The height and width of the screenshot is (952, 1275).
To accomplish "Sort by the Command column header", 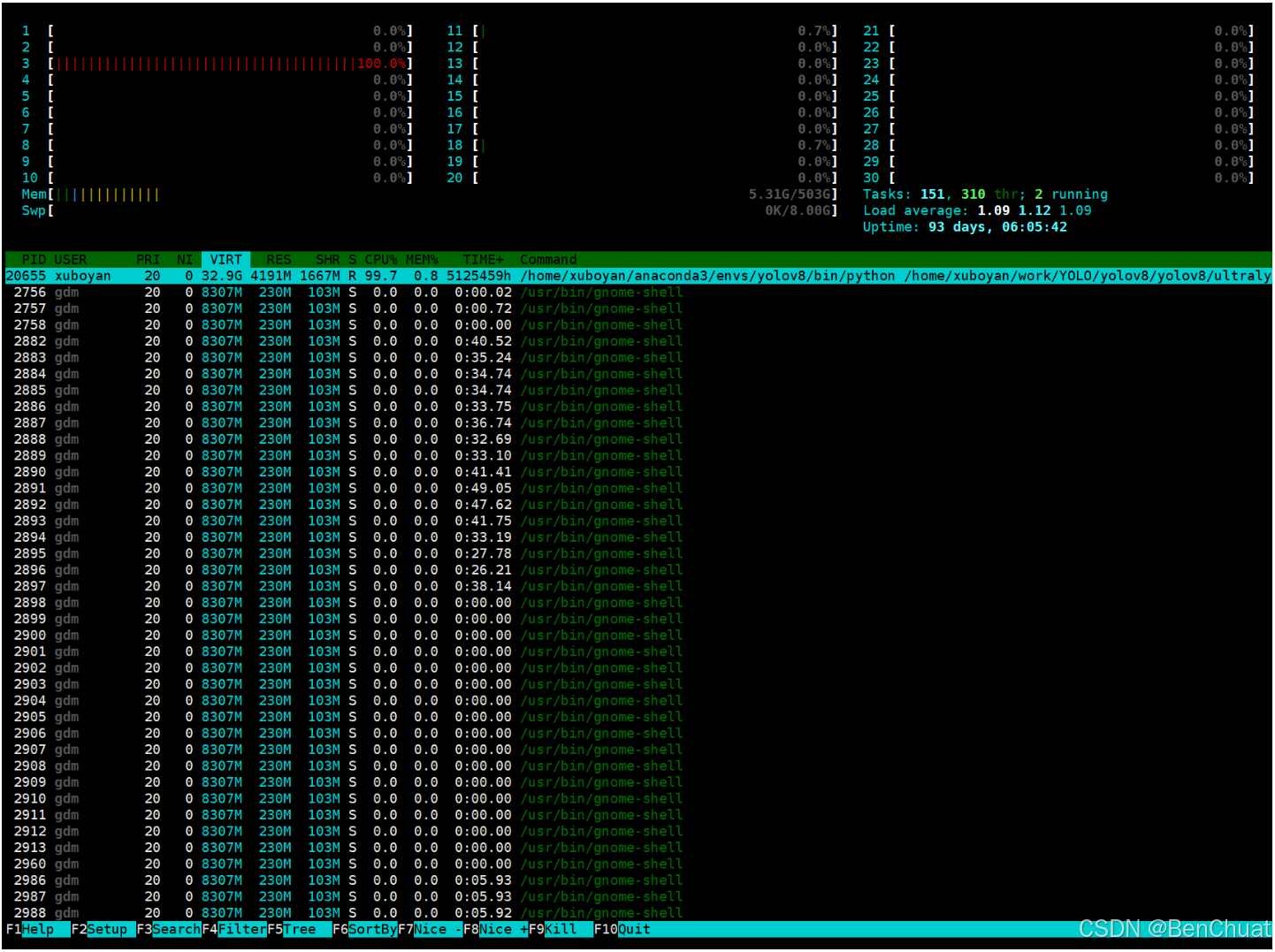I will pos(548,259).
